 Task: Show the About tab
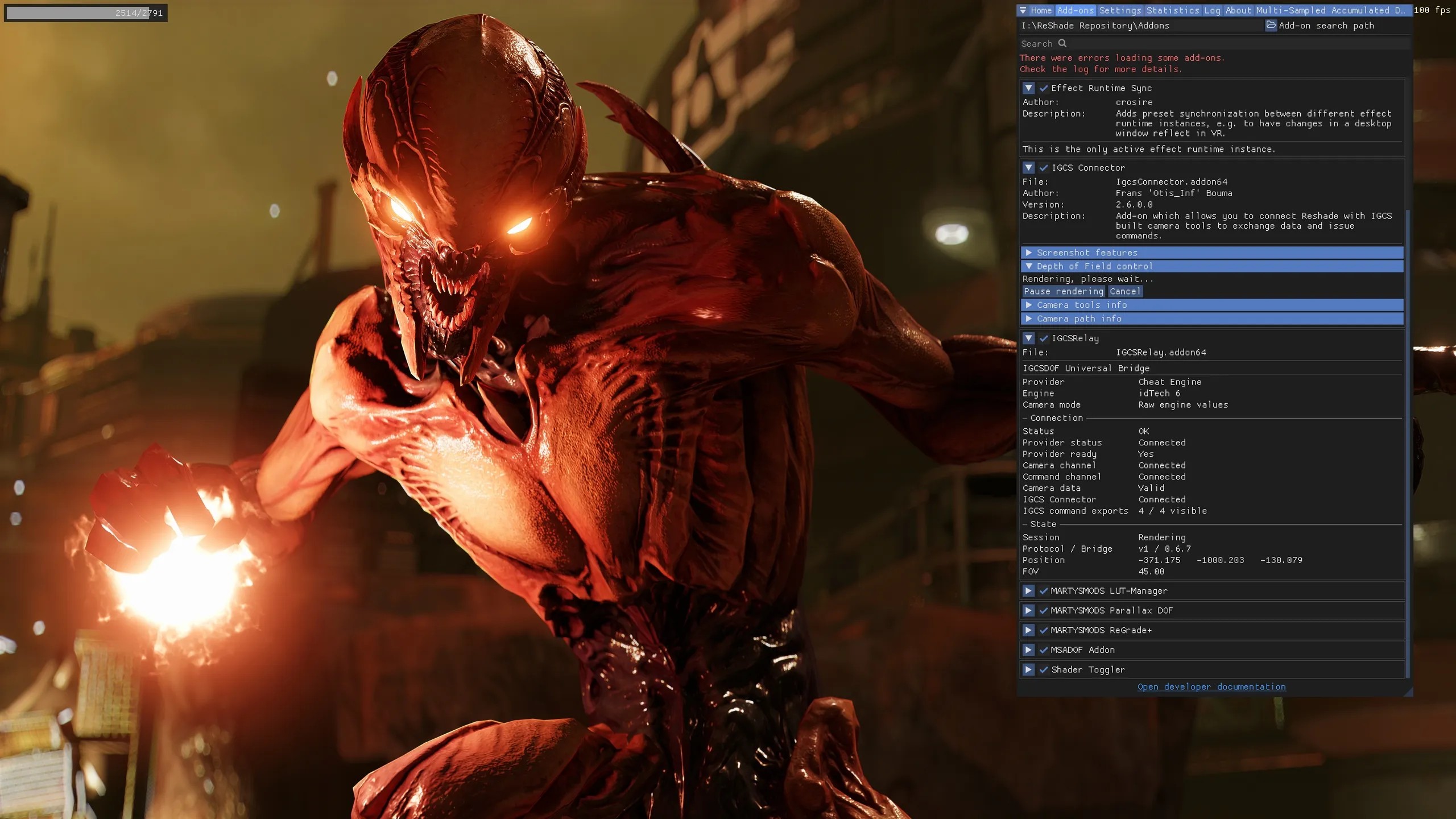tap(1238, 10)
